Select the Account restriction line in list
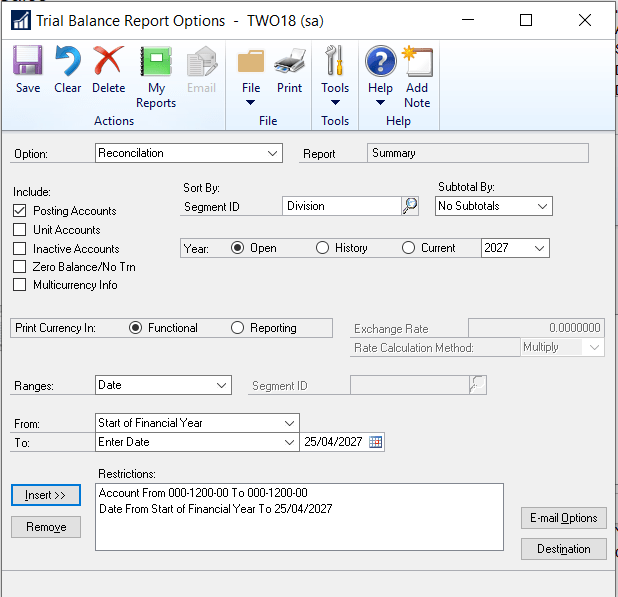618x597 pixels. (203, 493)
